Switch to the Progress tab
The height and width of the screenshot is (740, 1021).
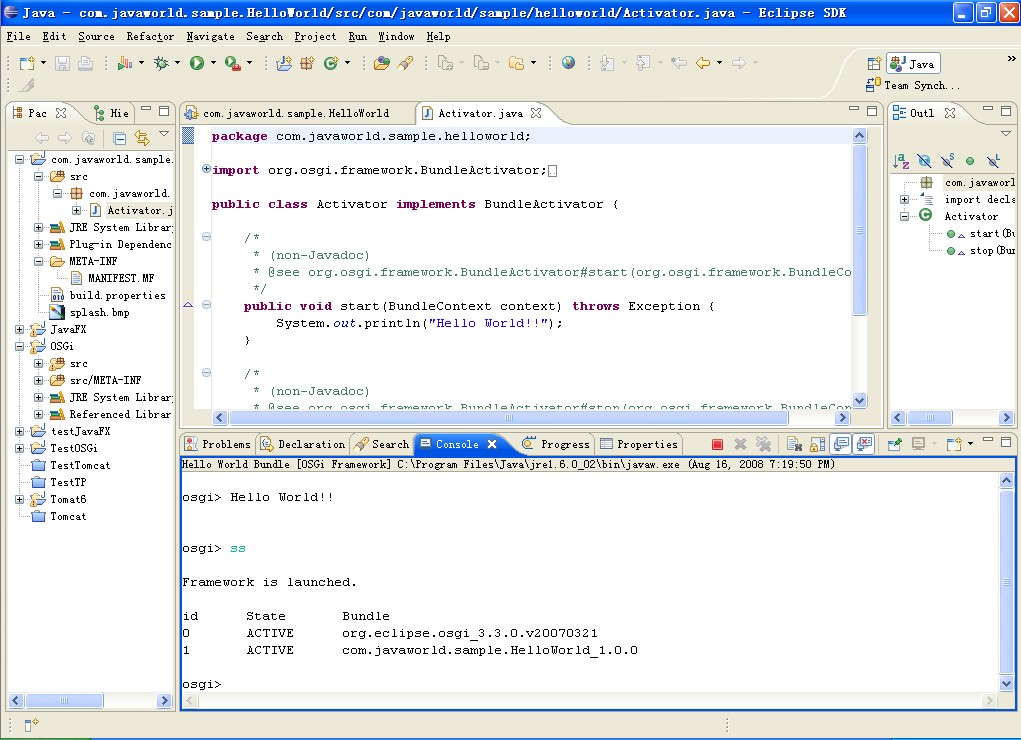(556, 444)
